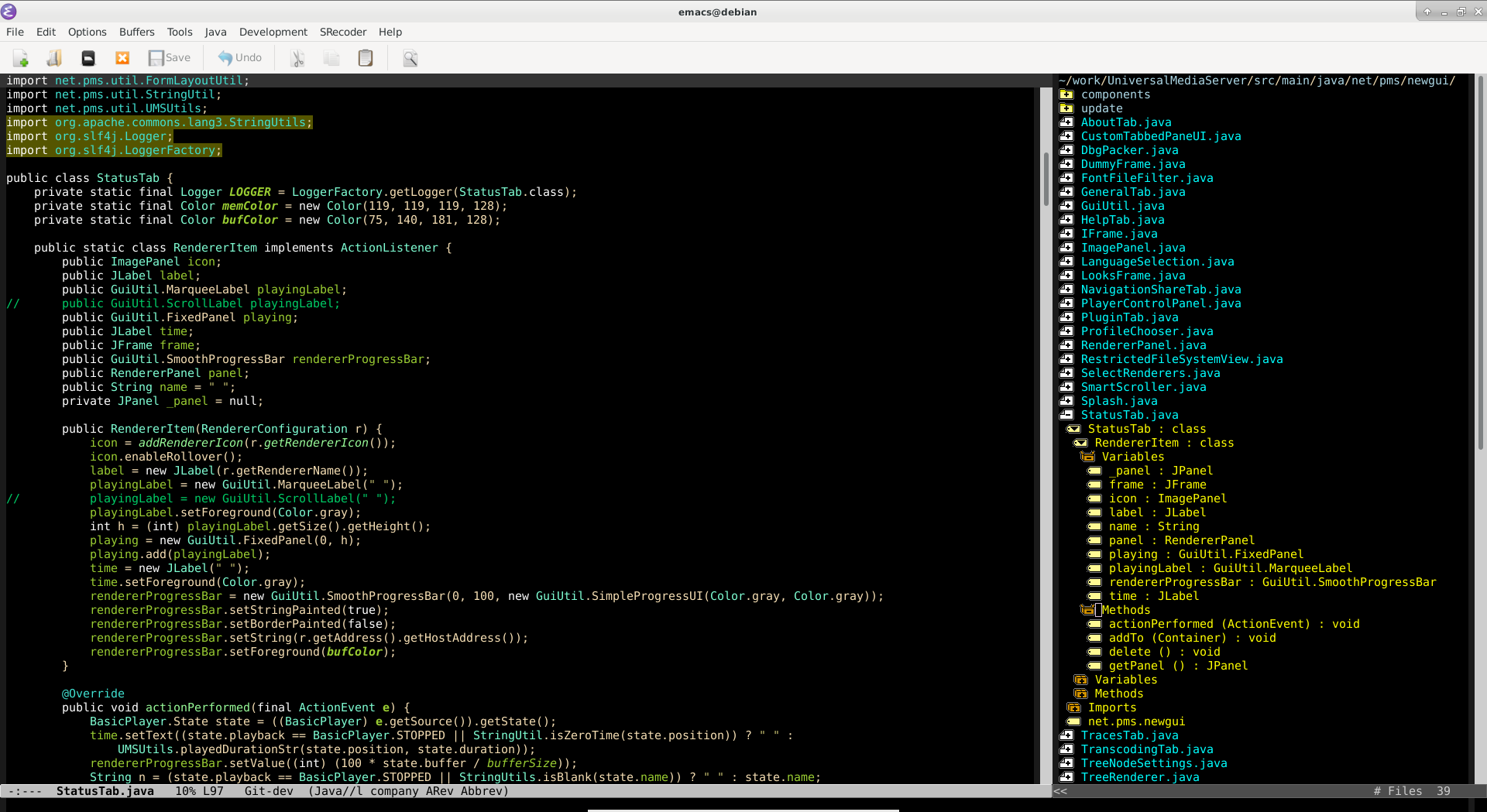1487x812 pixels.
Task: Create a new file with the toolbar icon
Action: click(x=20, y=57)
